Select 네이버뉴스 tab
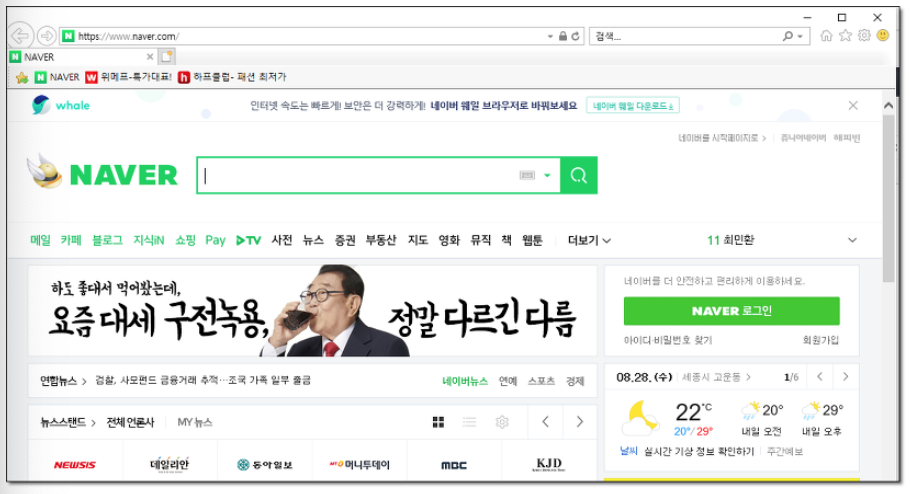The width and height of the screenshot is (910, 494). 465,381
